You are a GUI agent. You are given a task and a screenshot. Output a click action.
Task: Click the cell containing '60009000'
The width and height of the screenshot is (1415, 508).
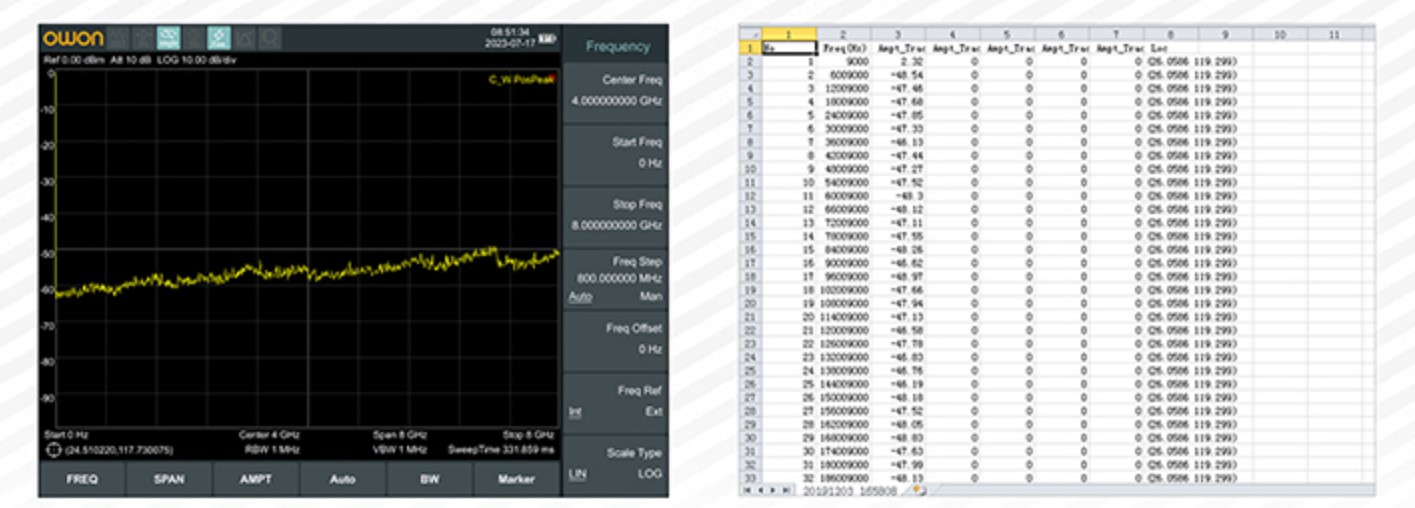coord(843,196)
